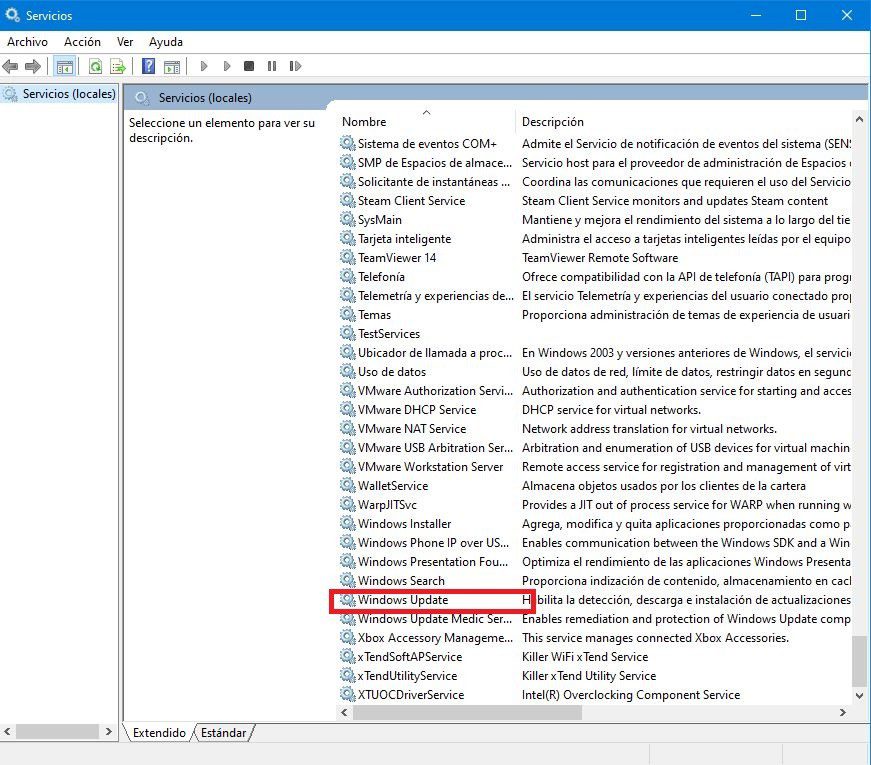Screen dimensions: 871x765
Task: Switch to the Extendido tab
Action: coord(159,733)
